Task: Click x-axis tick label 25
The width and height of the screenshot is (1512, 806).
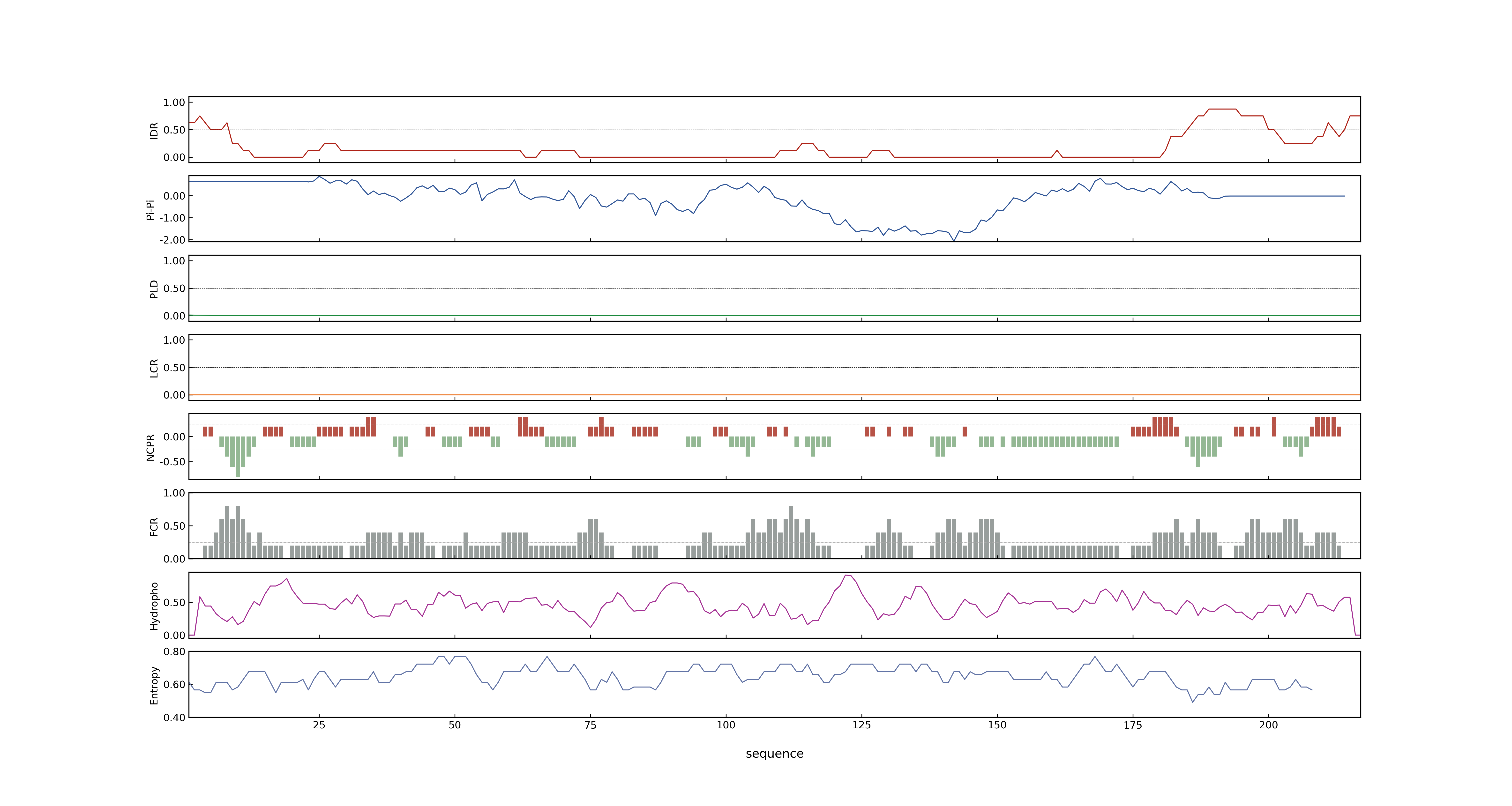Action: click(x=319, y=725)
